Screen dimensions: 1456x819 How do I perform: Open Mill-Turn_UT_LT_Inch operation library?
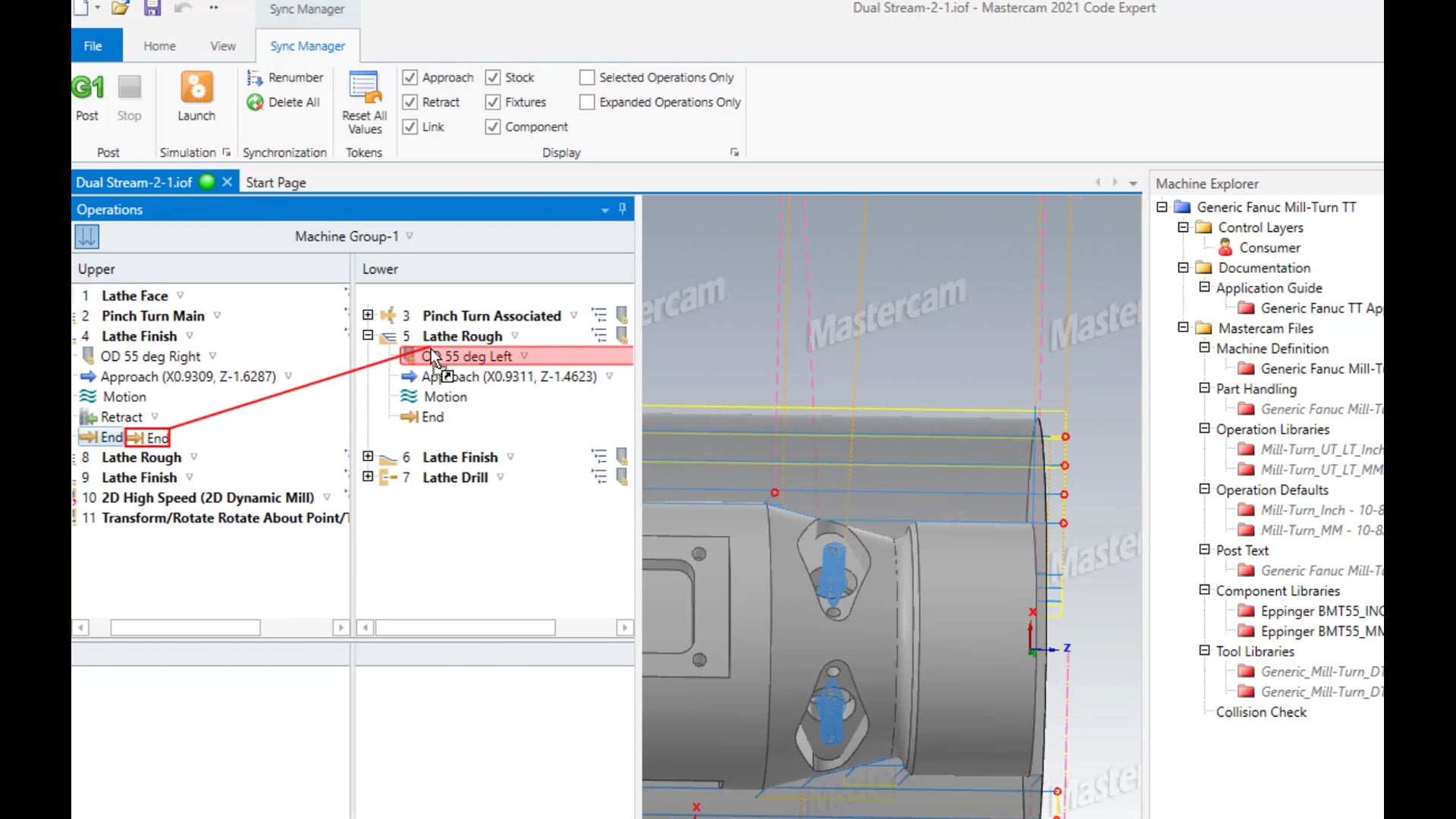1321,449
